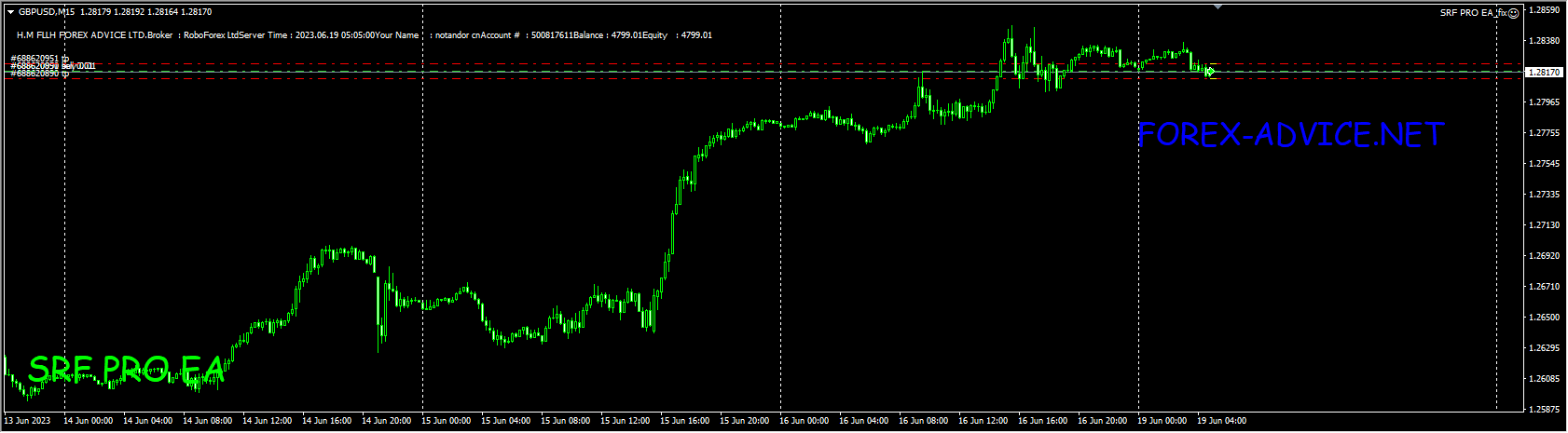Screen dimensions: 1568x433
Task: Click the 13 Jun 2023 time label
Action: [x=27, y=421]
